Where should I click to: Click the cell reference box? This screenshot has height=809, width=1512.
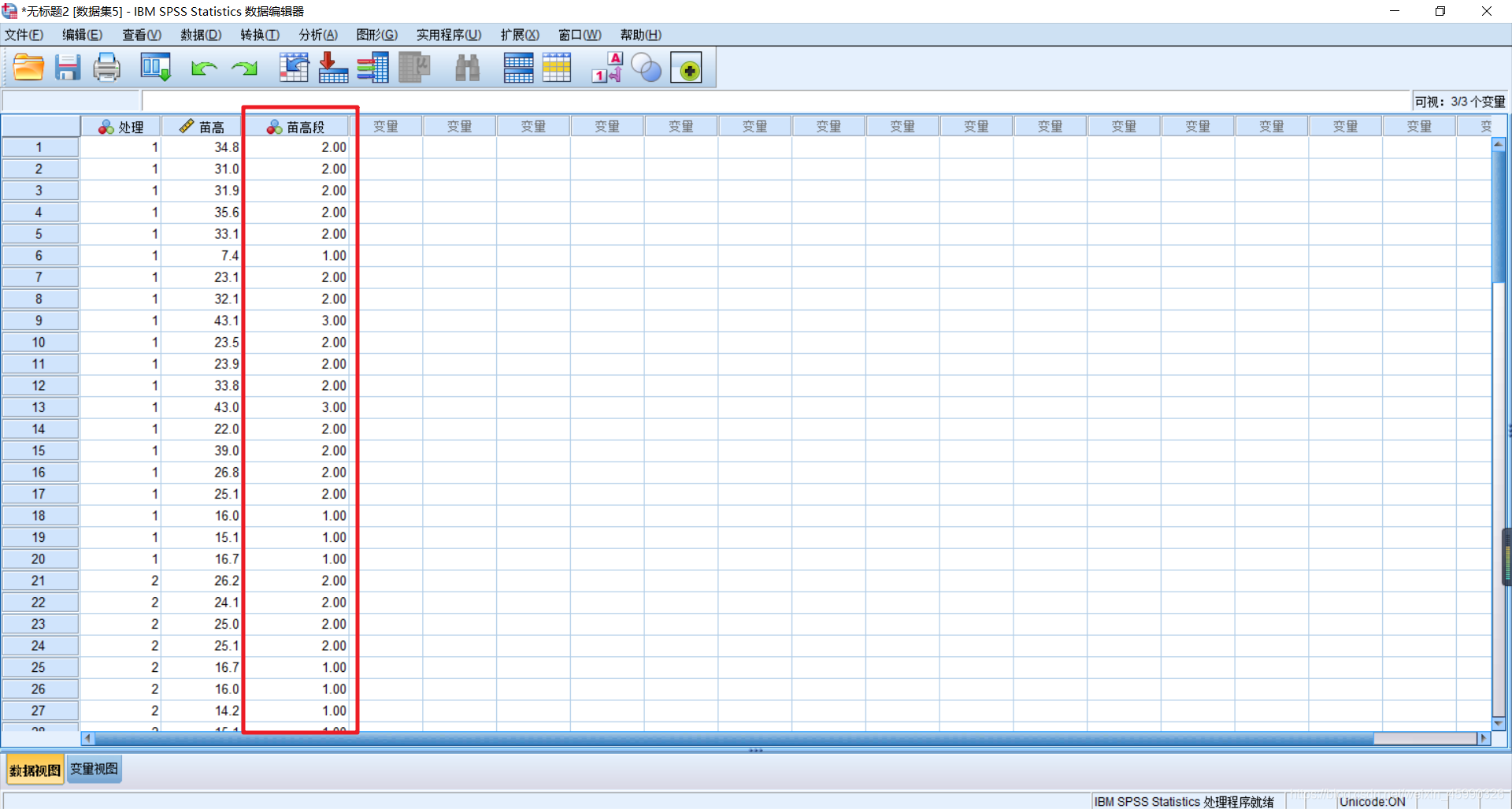pos(71,101)
